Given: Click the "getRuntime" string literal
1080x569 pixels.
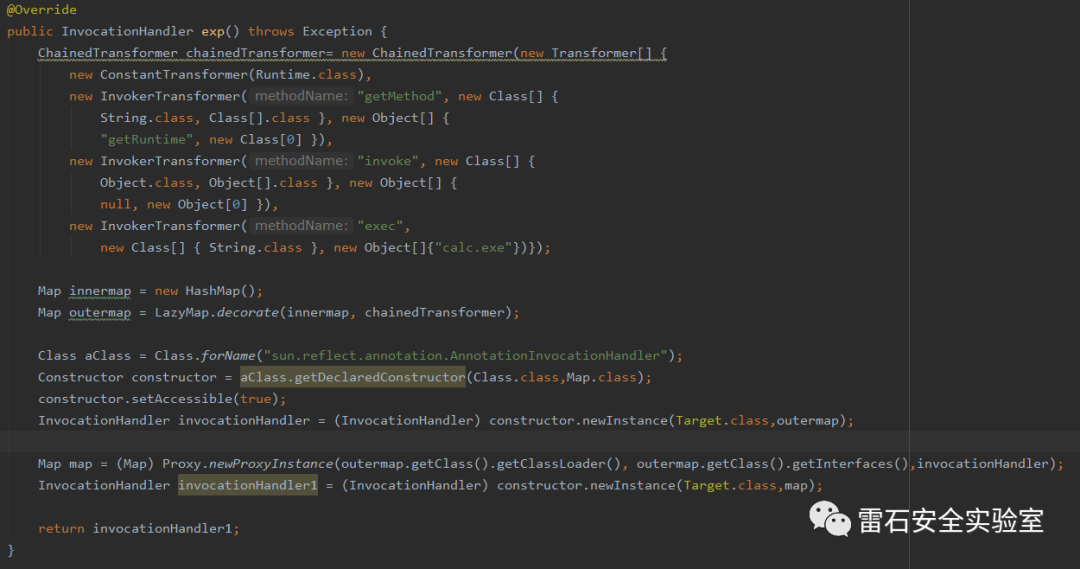Looking at the screenshot, I should pos(147,140).
